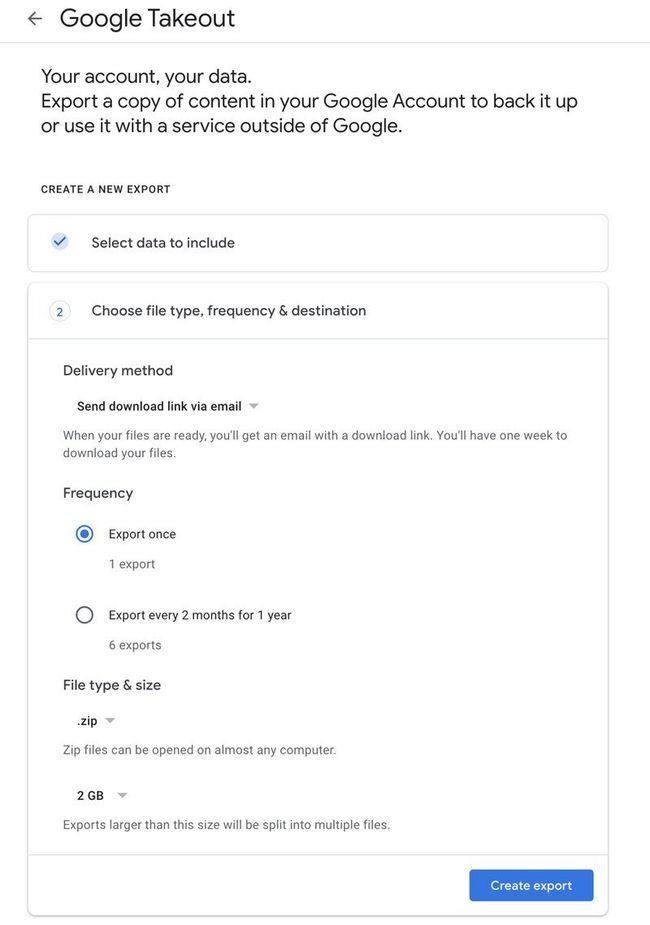Click the blue checkmark beside "Select data to include"

[59, 241]
